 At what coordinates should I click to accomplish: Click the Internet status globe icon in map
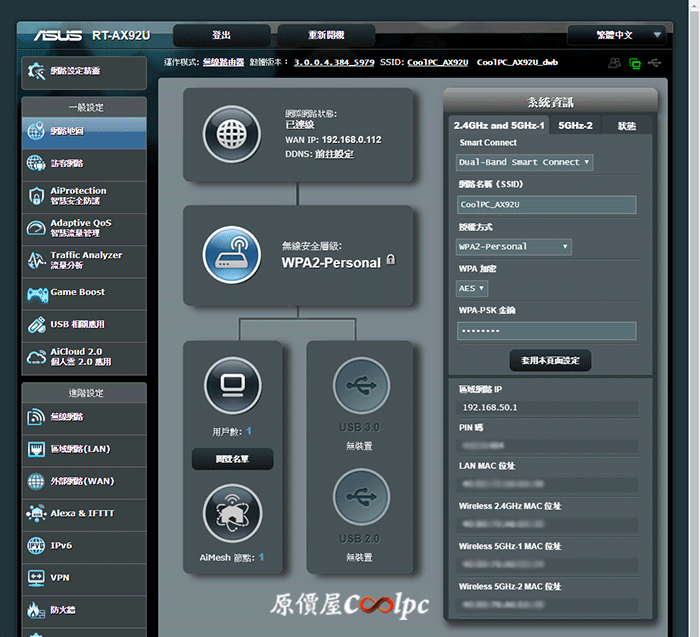click(232, 134)
